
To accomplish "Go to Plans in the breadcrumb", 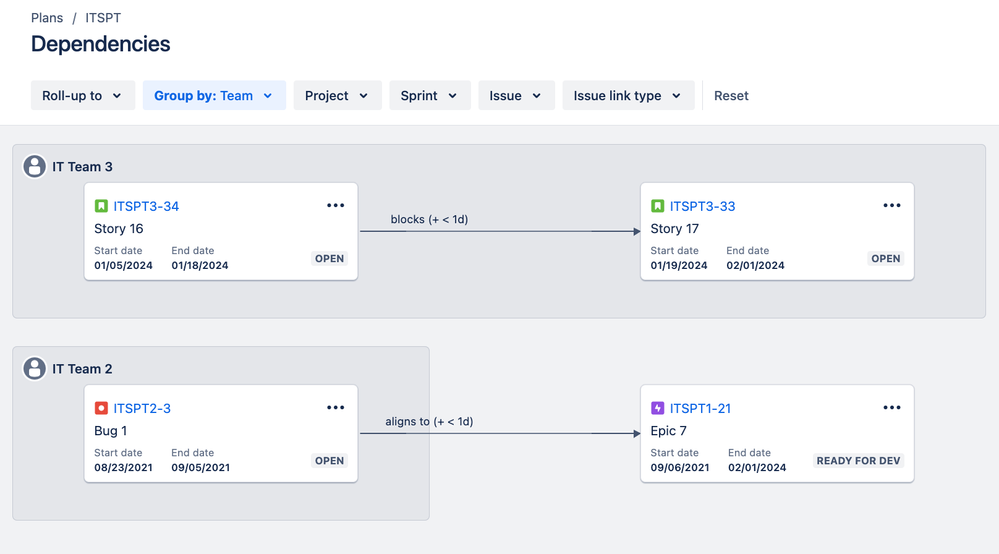I will tap(47, 18).
